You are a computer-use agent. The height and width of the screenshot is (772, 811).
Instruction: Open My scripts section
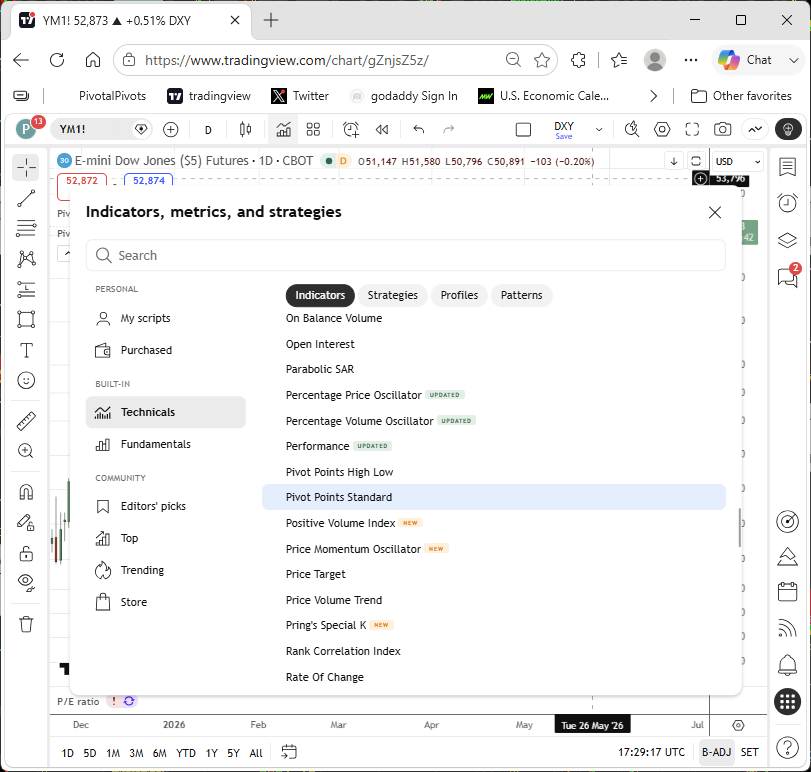click(166, 319)
